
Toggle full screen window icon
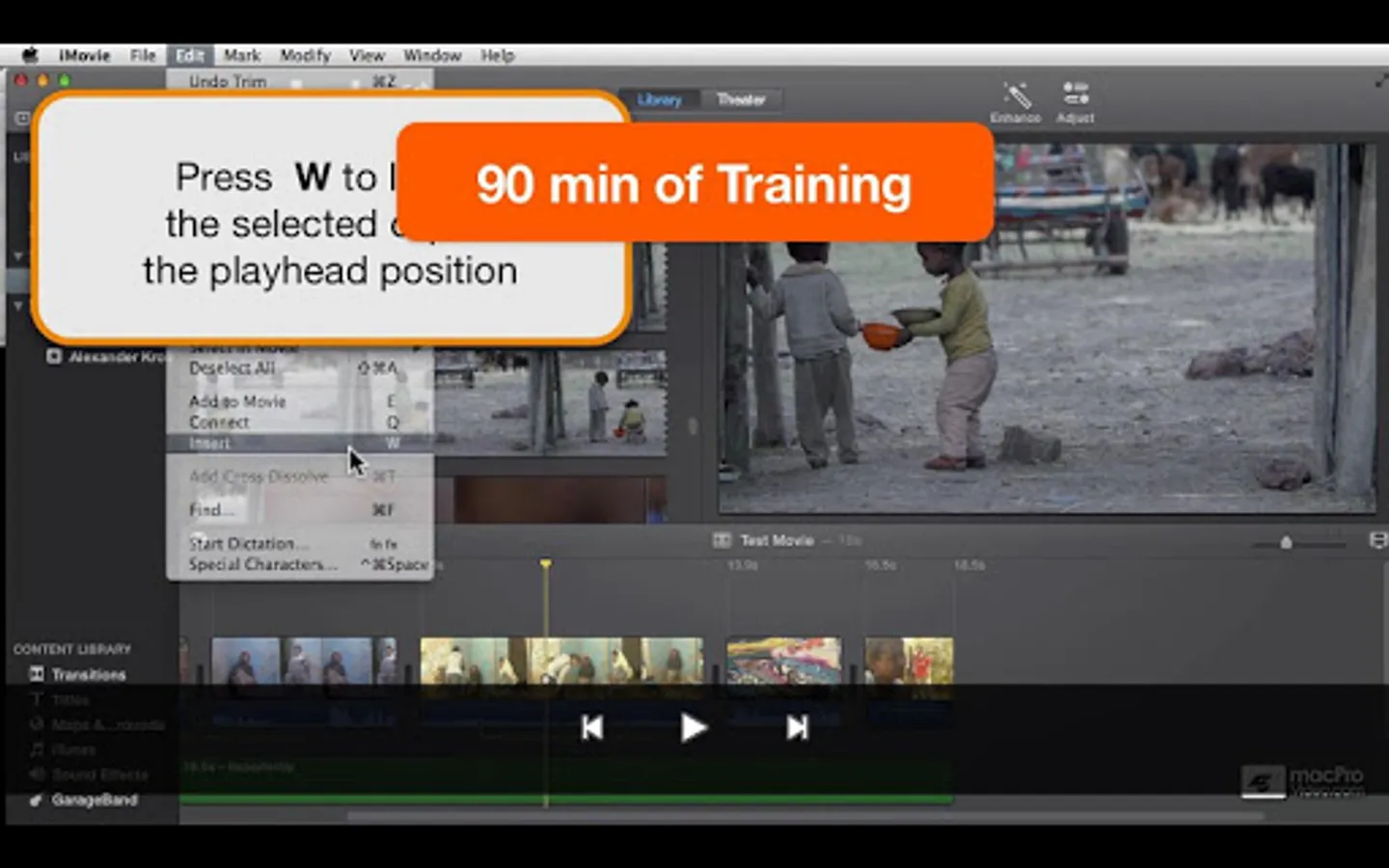point(1380,82)
